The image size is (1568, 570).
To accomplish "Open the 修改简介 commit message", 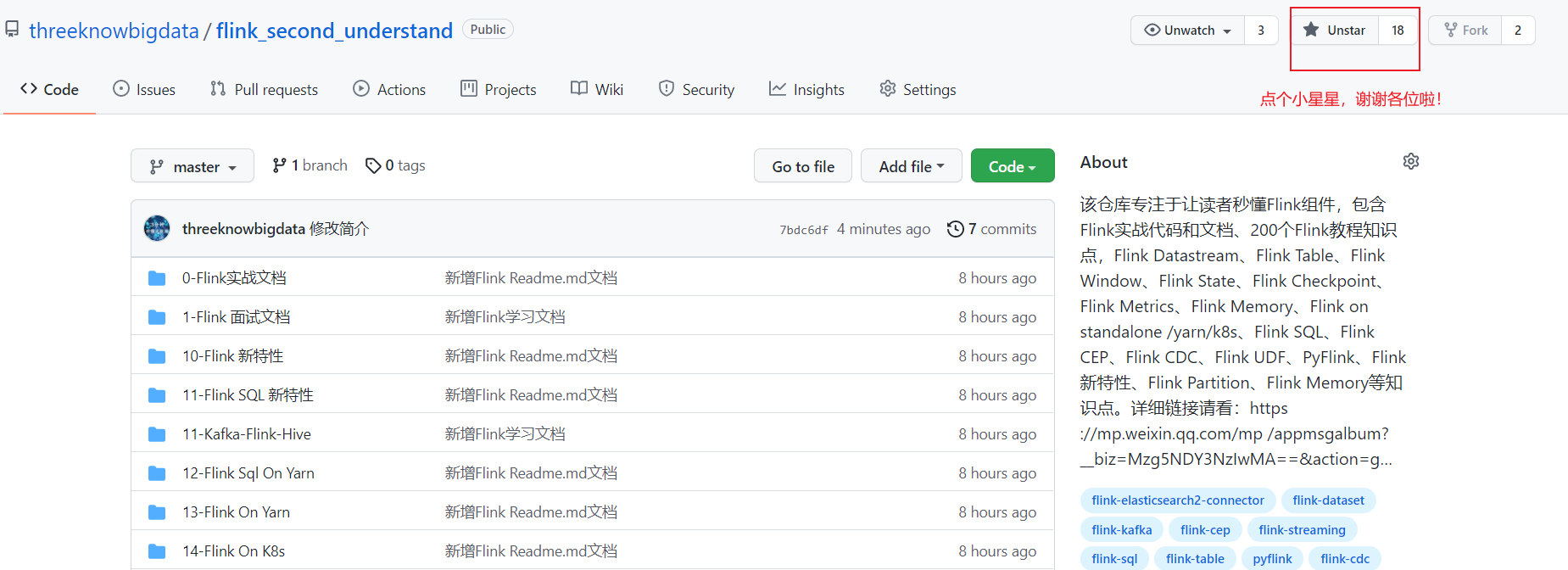I will click(339, 229).
